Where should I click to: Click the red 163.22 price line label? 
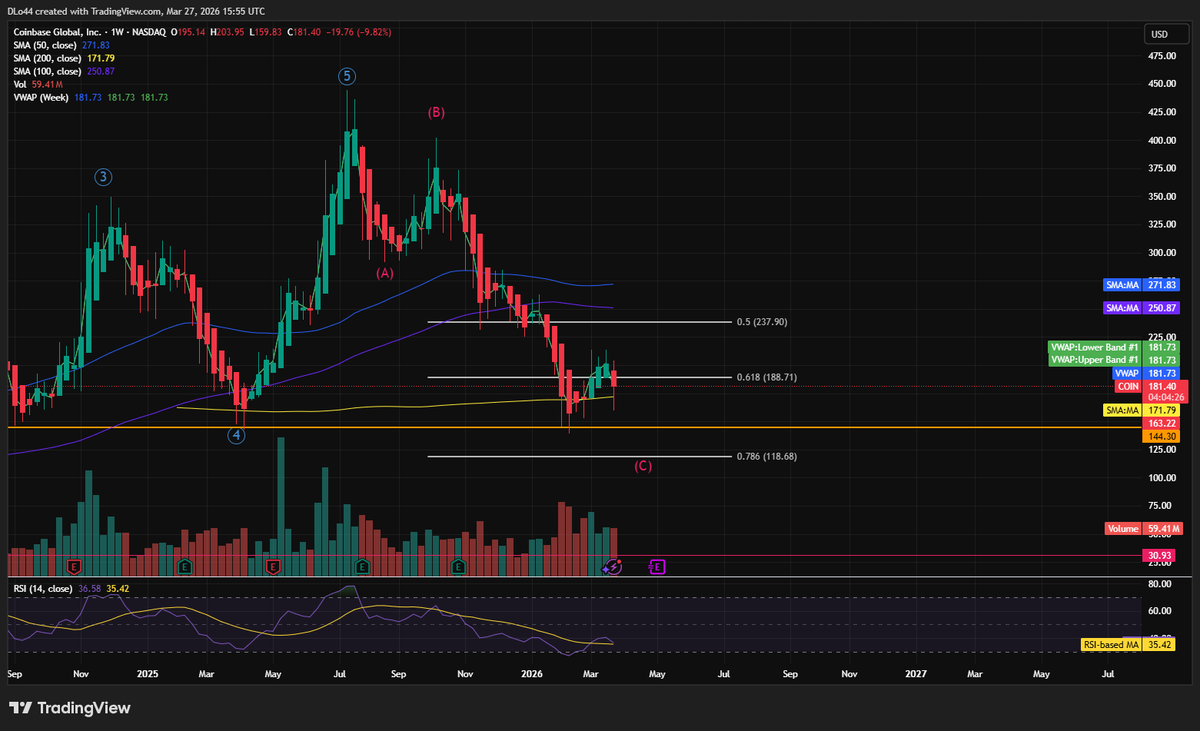(1163, 424)
